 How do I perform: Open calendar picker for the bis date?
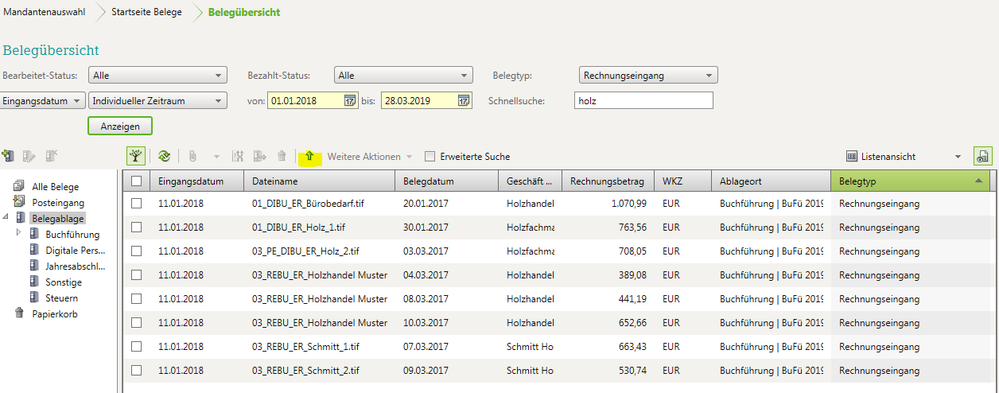coord(464,101)
